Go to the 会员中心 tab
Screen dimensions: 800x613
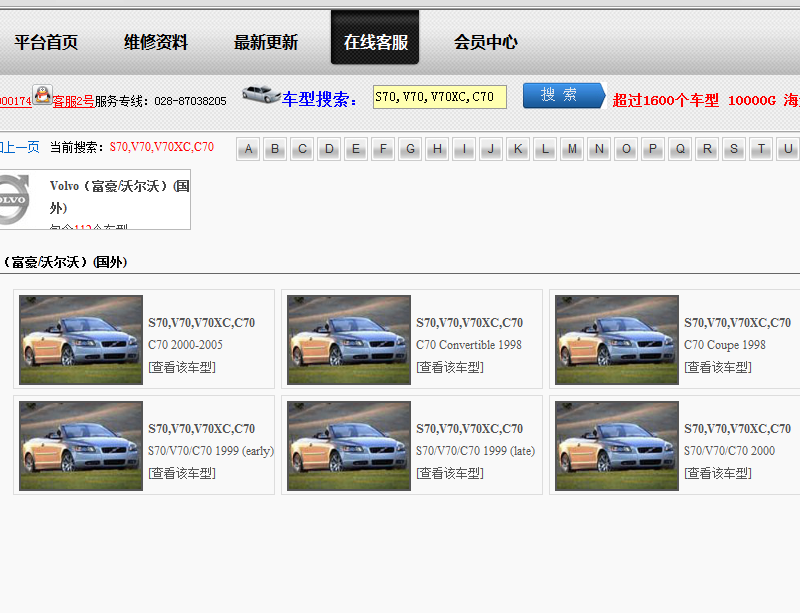click(486, 42)
